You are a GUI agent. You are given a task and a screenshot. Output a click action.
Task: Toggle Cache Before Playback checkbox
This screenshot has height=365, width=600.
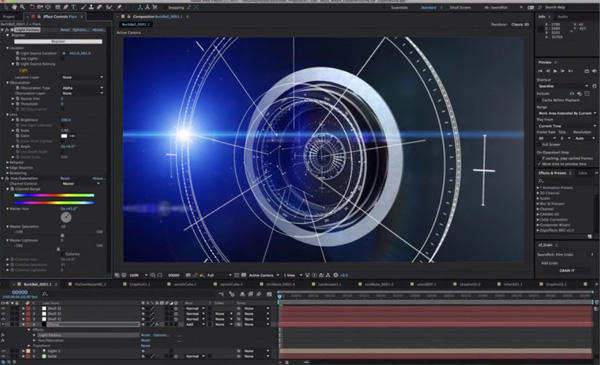tap(539, 100)
